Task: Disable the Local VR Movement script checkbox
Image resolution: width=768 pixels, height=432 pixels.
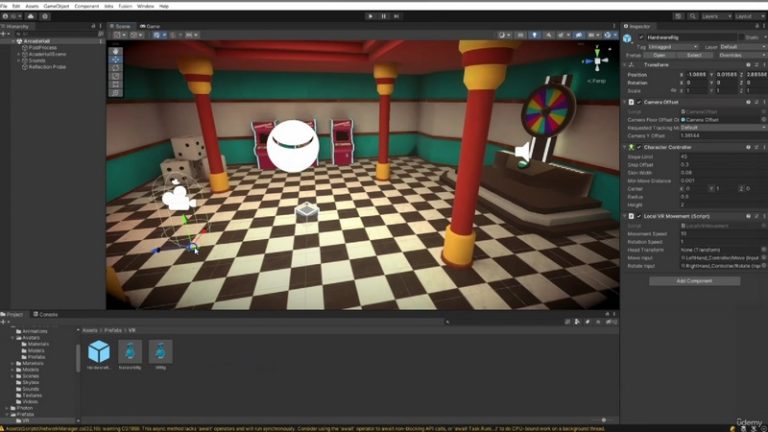Action: [x=639, y=216]
